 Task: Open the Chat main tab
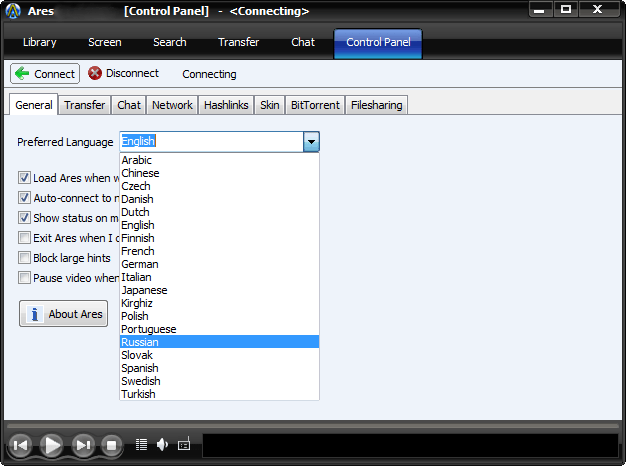pos(303,42)
